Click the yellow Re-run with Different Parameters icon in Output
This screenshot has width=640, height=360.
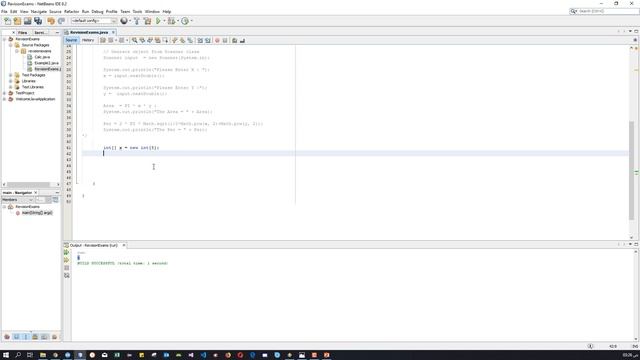pos(67,260)
